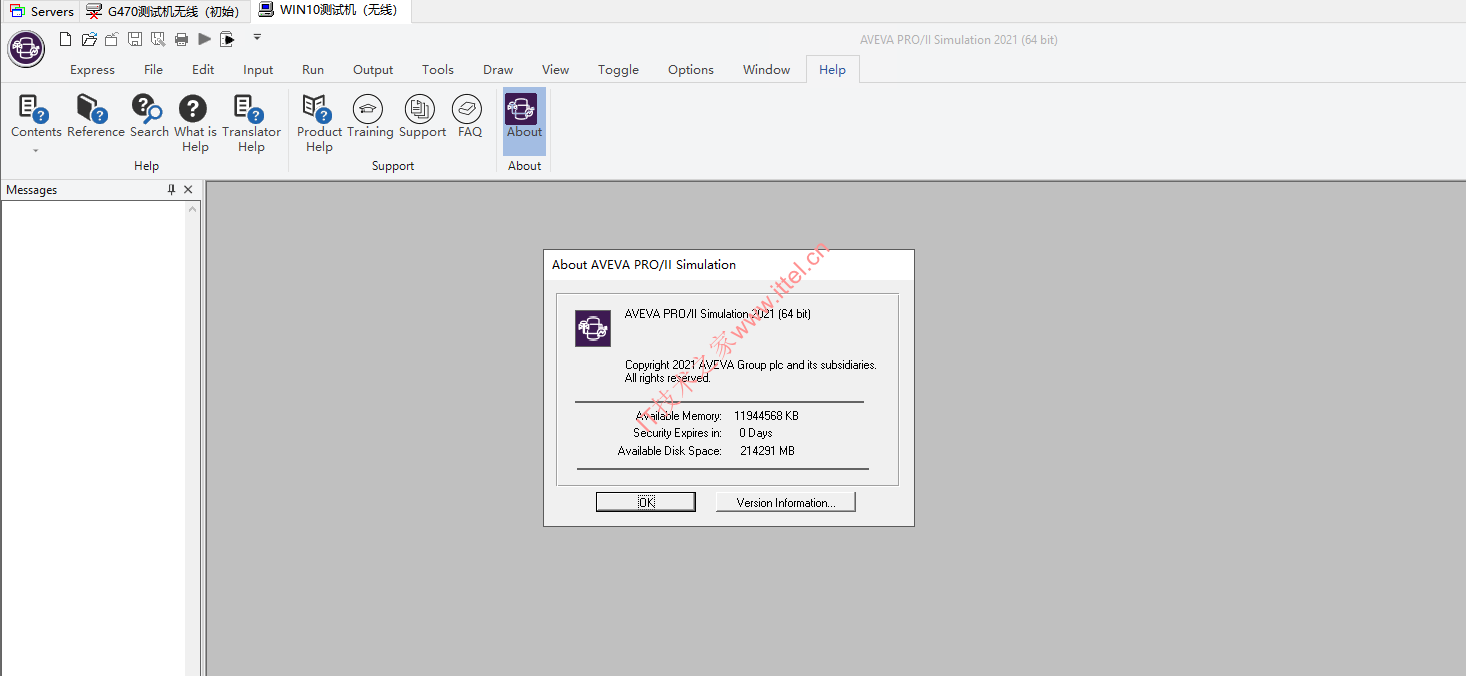Expand the Contents dropdown arrow
1466x676 pixels.
click(x=36, y=151)
